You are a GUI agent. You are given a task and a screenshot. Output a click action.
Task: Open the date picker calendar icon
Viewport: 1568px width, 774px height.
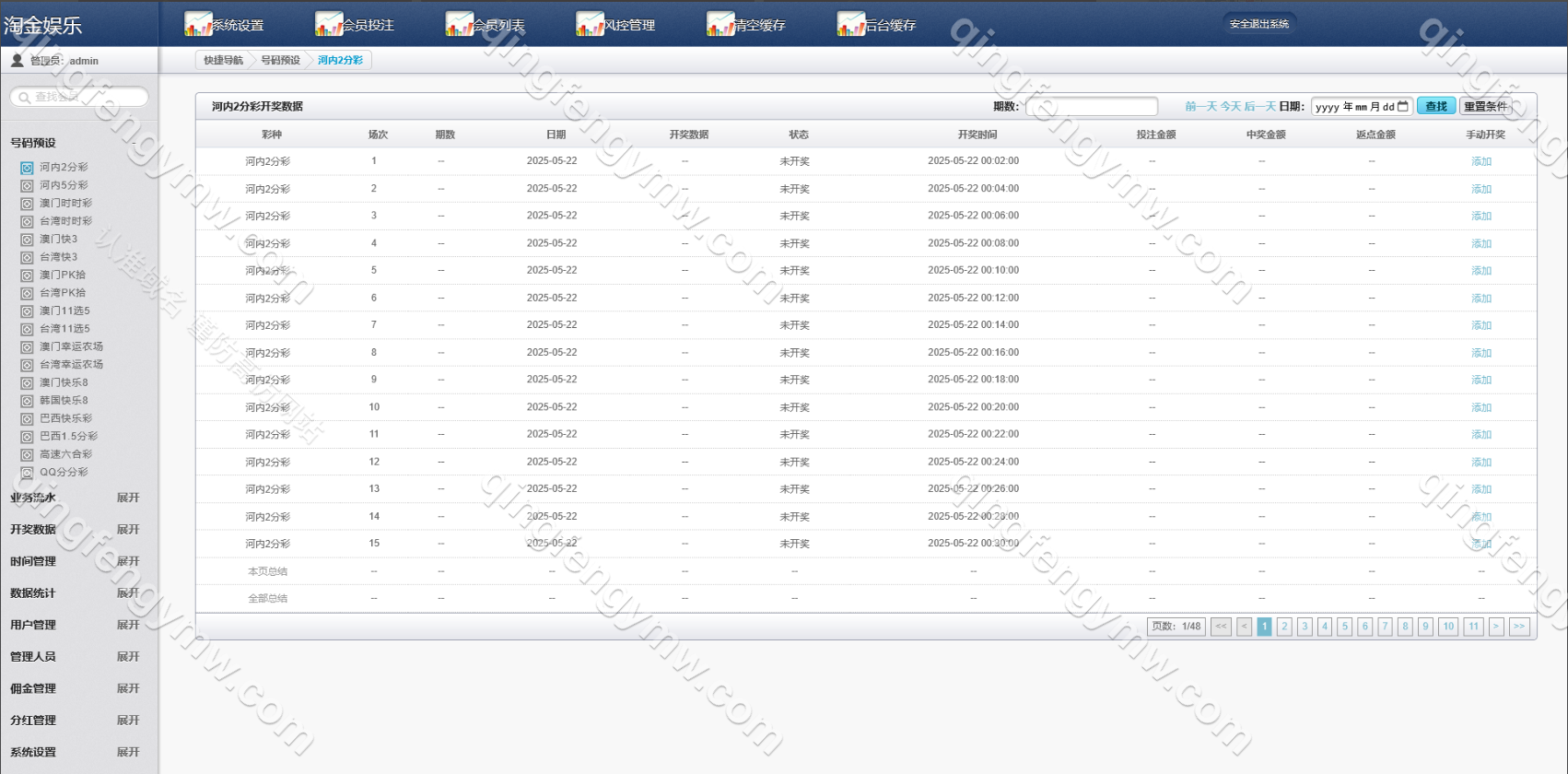click(1403, 106)
